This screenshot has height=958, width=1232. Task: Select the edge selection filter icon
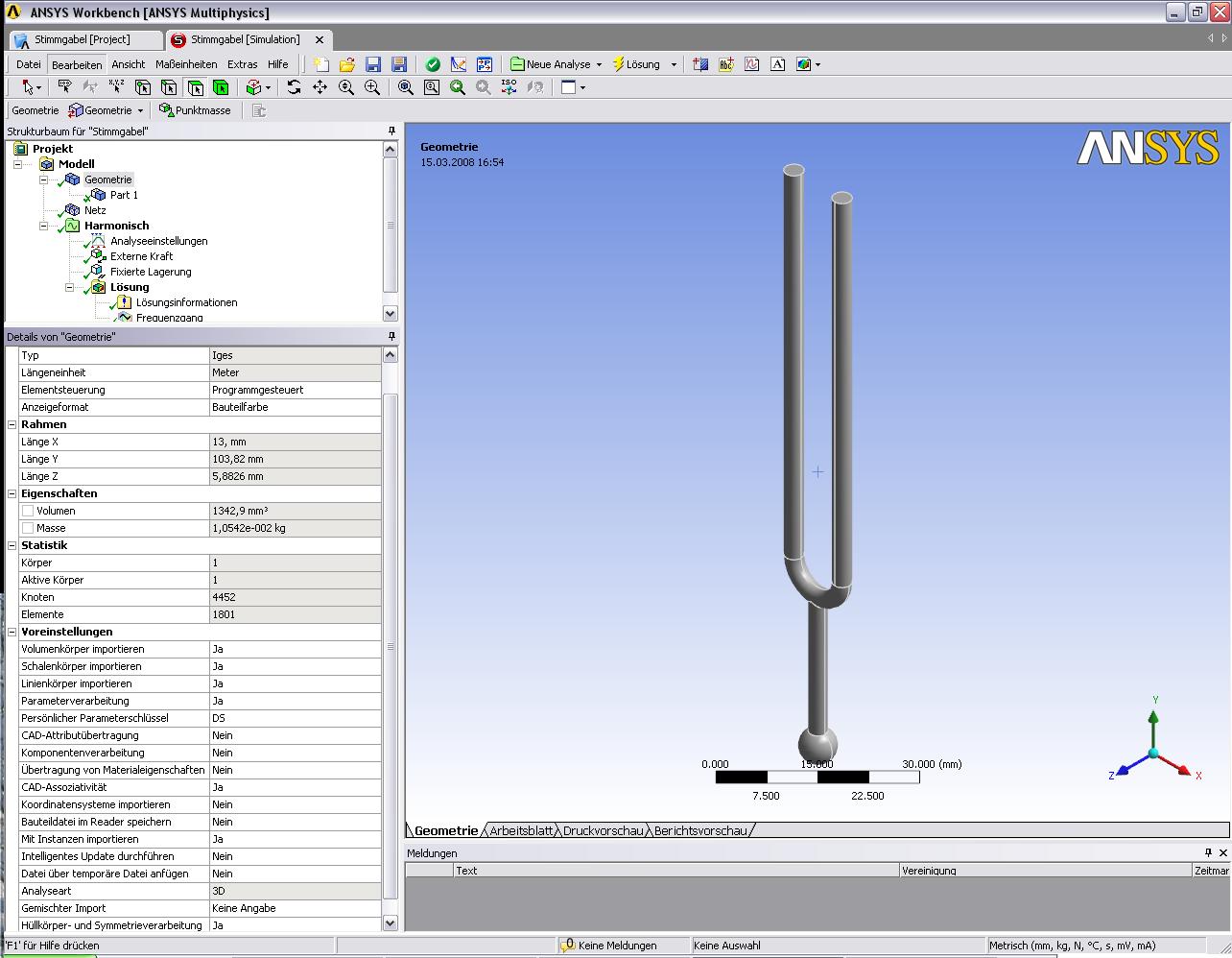(x=169, y=87)
